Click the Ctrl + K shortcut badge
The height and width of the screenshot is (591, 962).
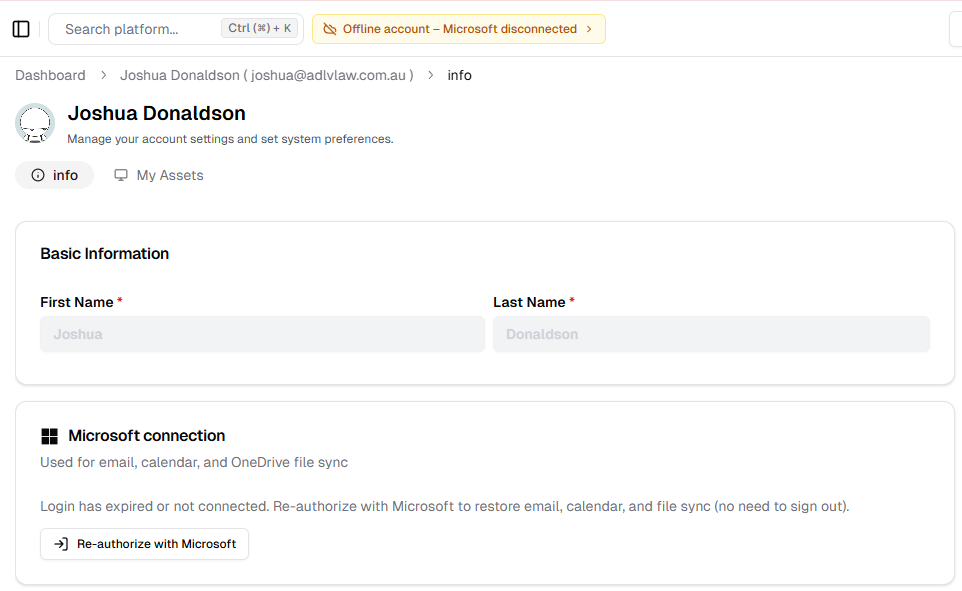pyautogui.click(x=260, y=28)
